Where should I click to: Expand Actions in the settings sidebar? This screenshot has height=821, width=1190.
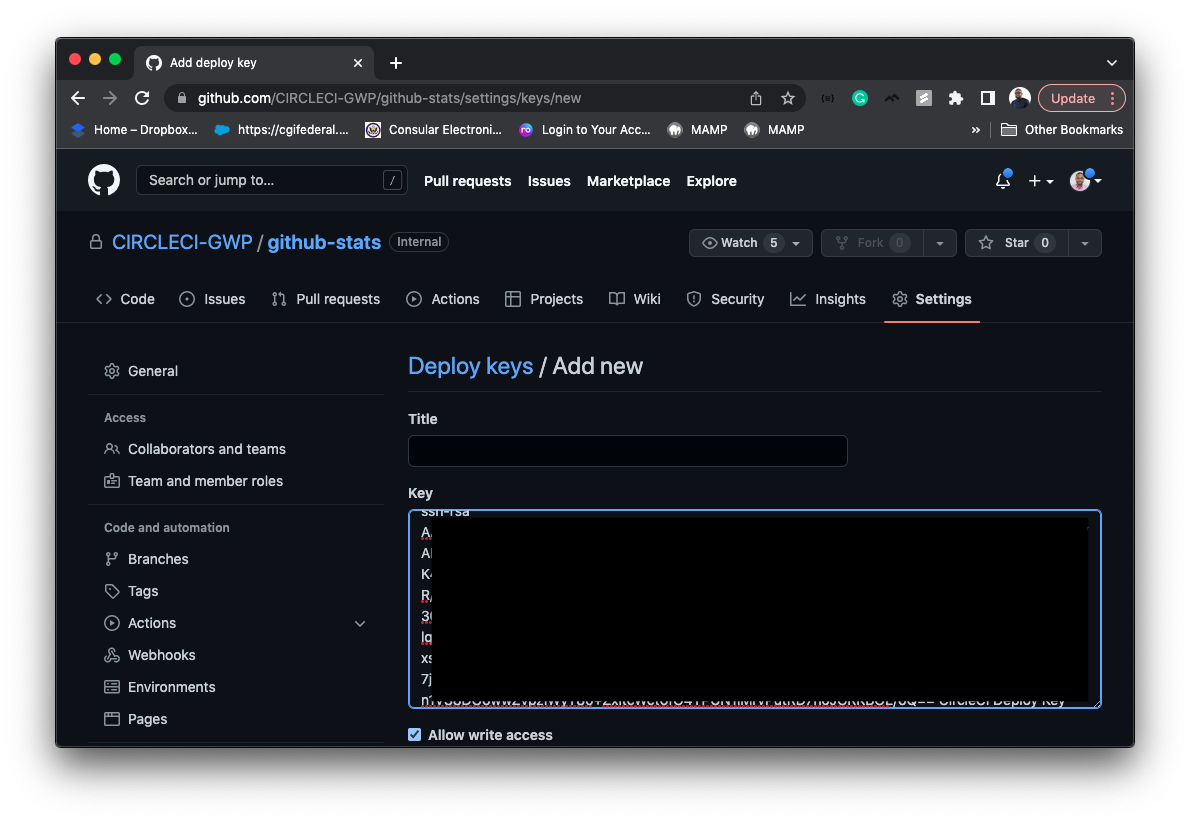(x=360, y=623)
